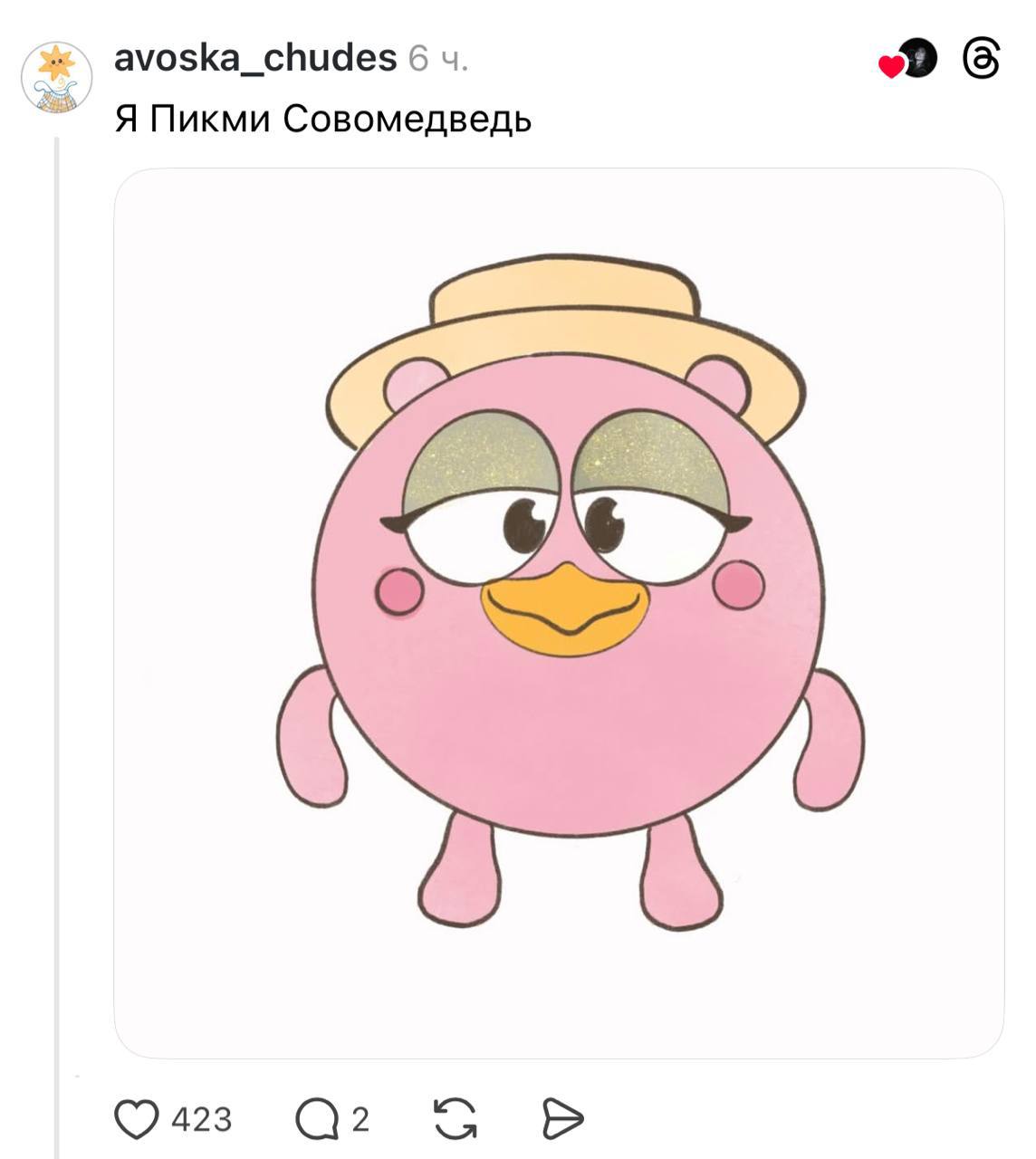Open the avoska_chudes sun profile avatar
Image resolution: width=1036 pixels, height=1159 pixels.
click(x=56, y=77)
